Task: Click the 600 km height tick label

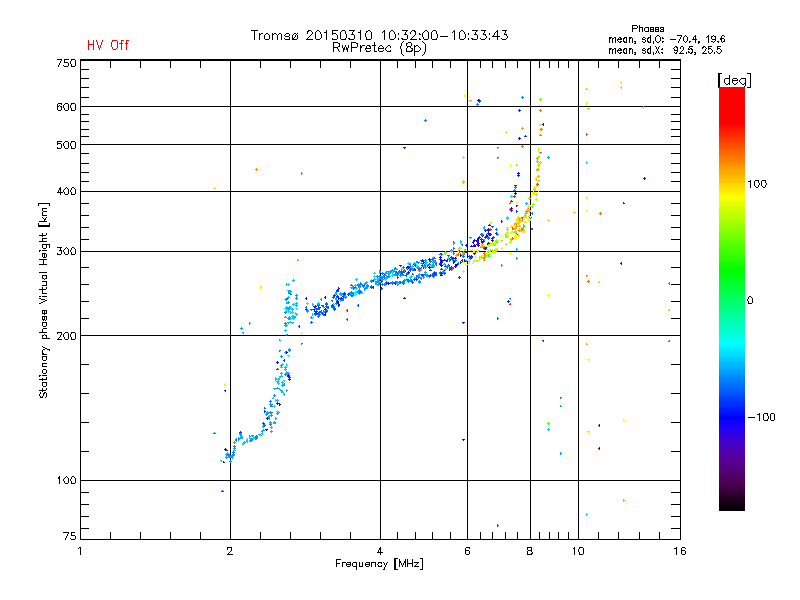Action: click(66, 107)
